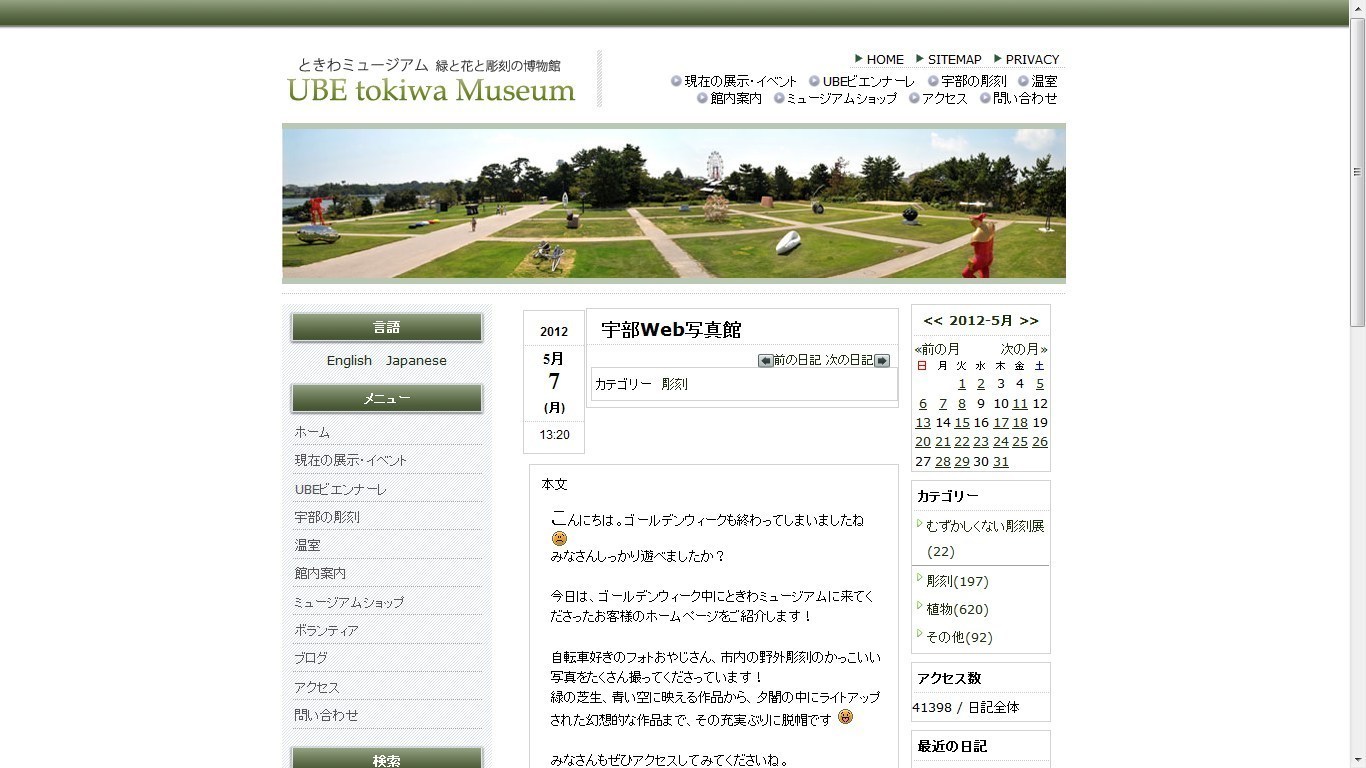Screen dimensions: 1366x768
Task: Open the HOME link in the header
Action: pyautogui.click(x=885, y=60)
